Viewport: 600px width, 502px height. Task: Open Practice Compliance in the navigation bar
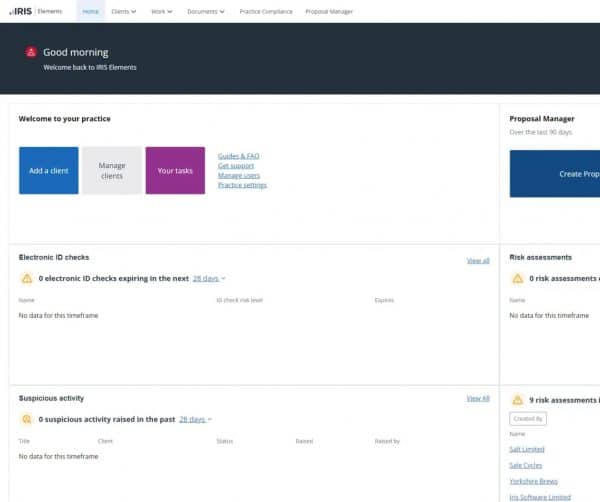[266, 11]
